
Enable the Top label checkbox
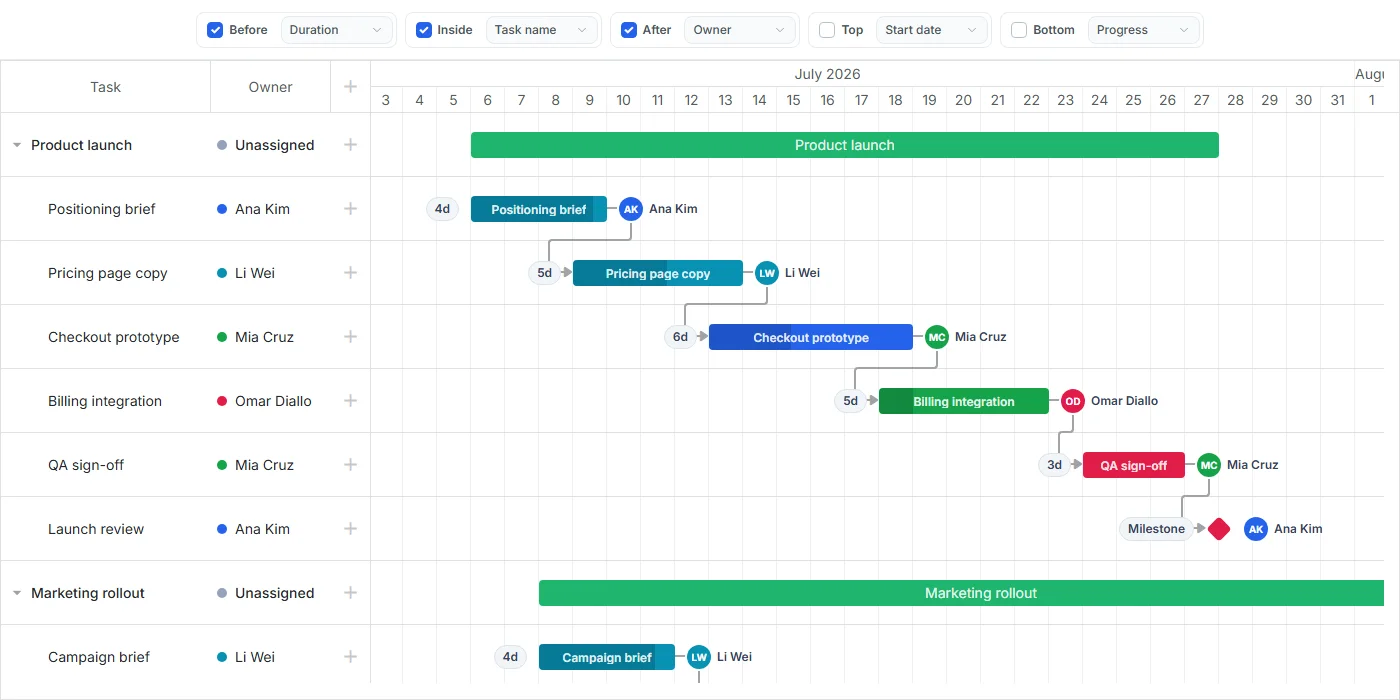827,30
